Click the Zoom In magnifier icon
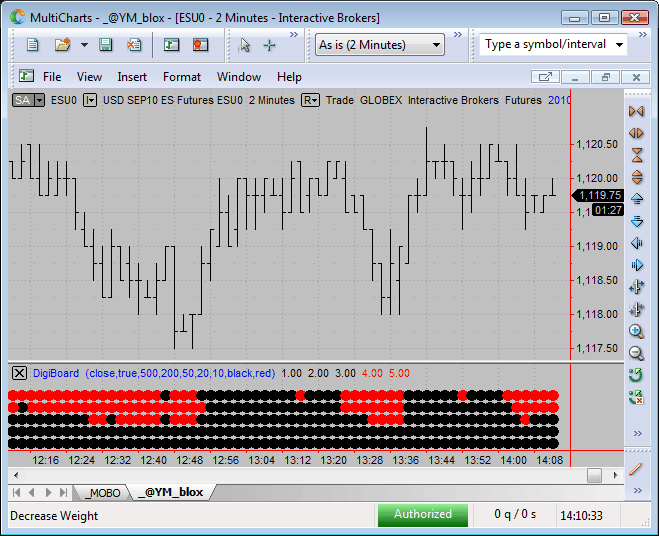This screenshot has width=659, height=536. 636,332
